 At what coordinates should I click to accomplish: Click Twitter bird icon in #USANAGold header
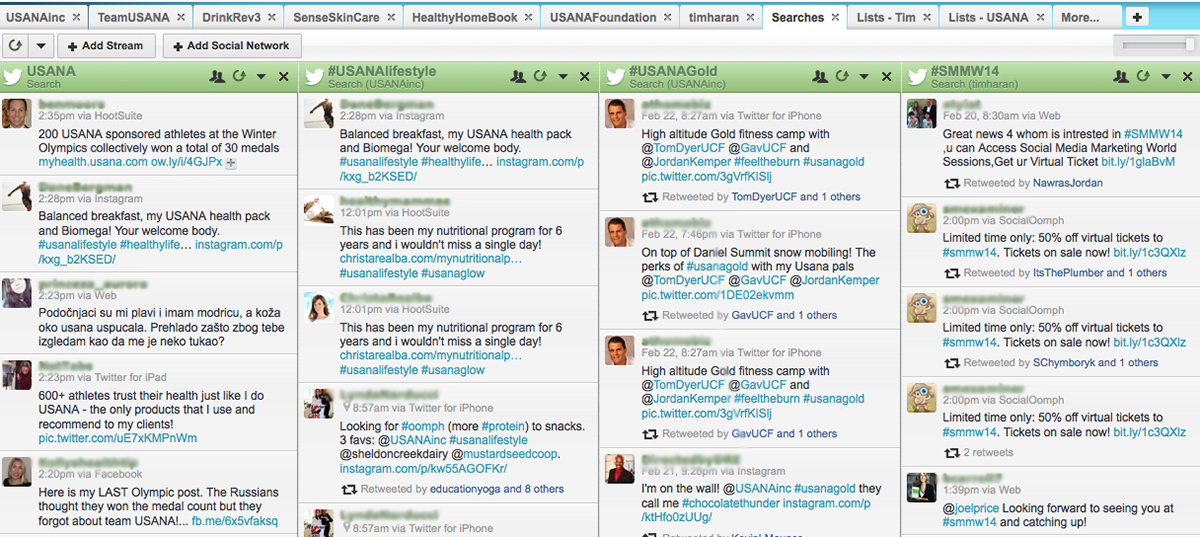614,76
